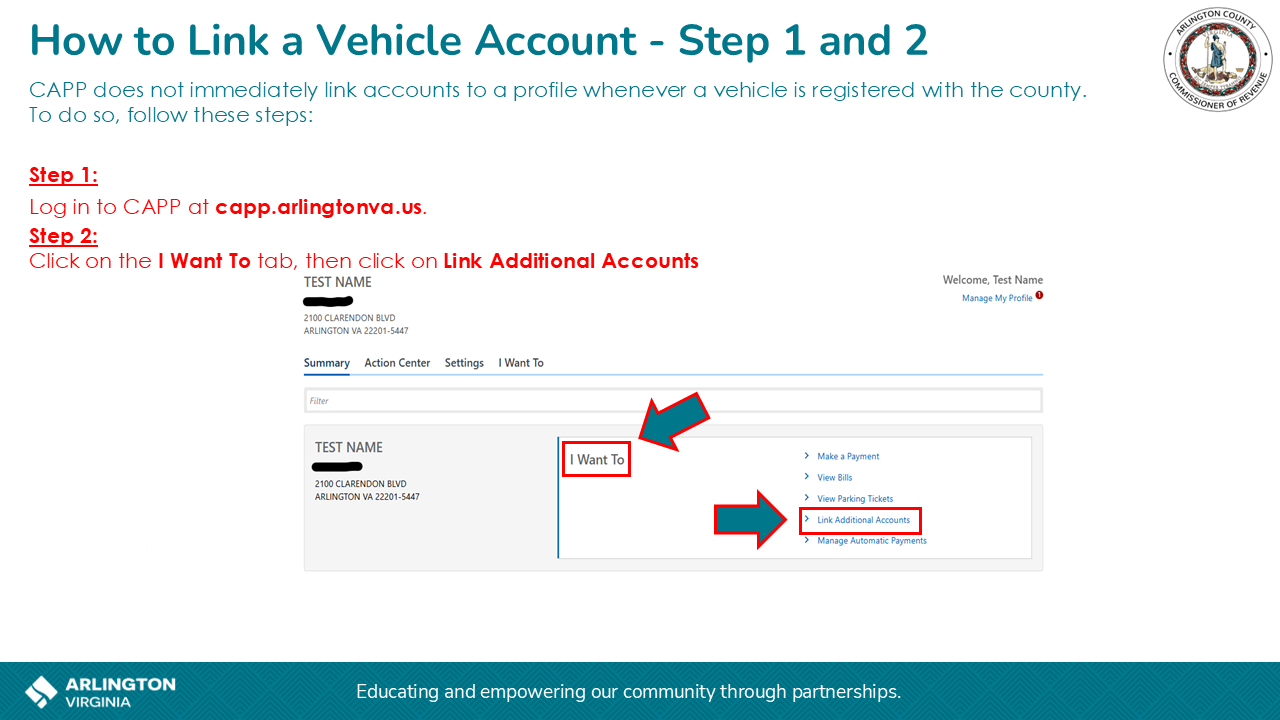Open the View Parking Tickets link
This screenshot has width=1280, height=720.
(855, 498)
